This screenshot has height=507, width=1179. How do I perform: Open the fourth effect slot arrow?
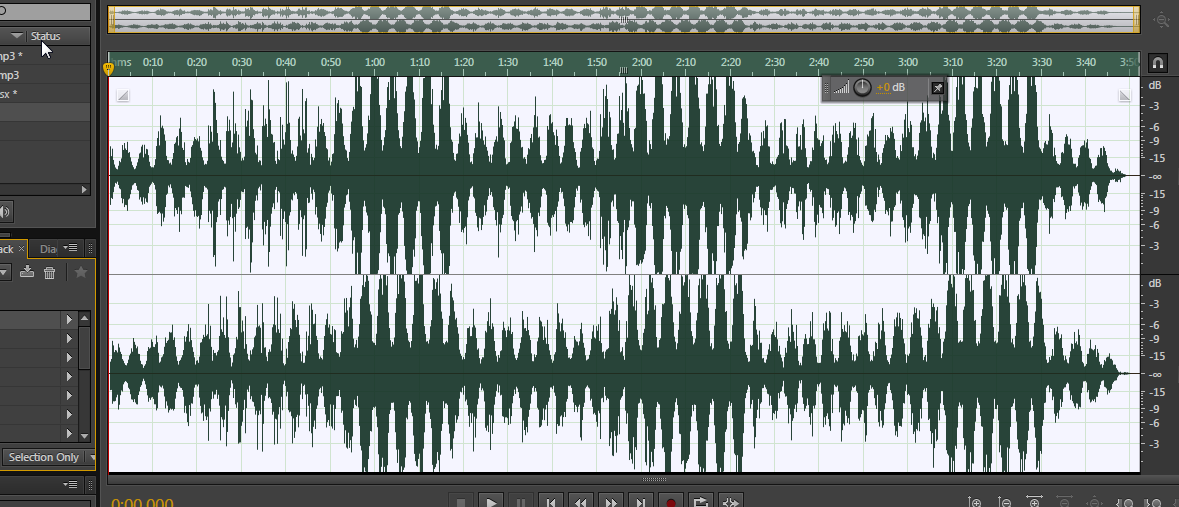click(x=69, y=376)
